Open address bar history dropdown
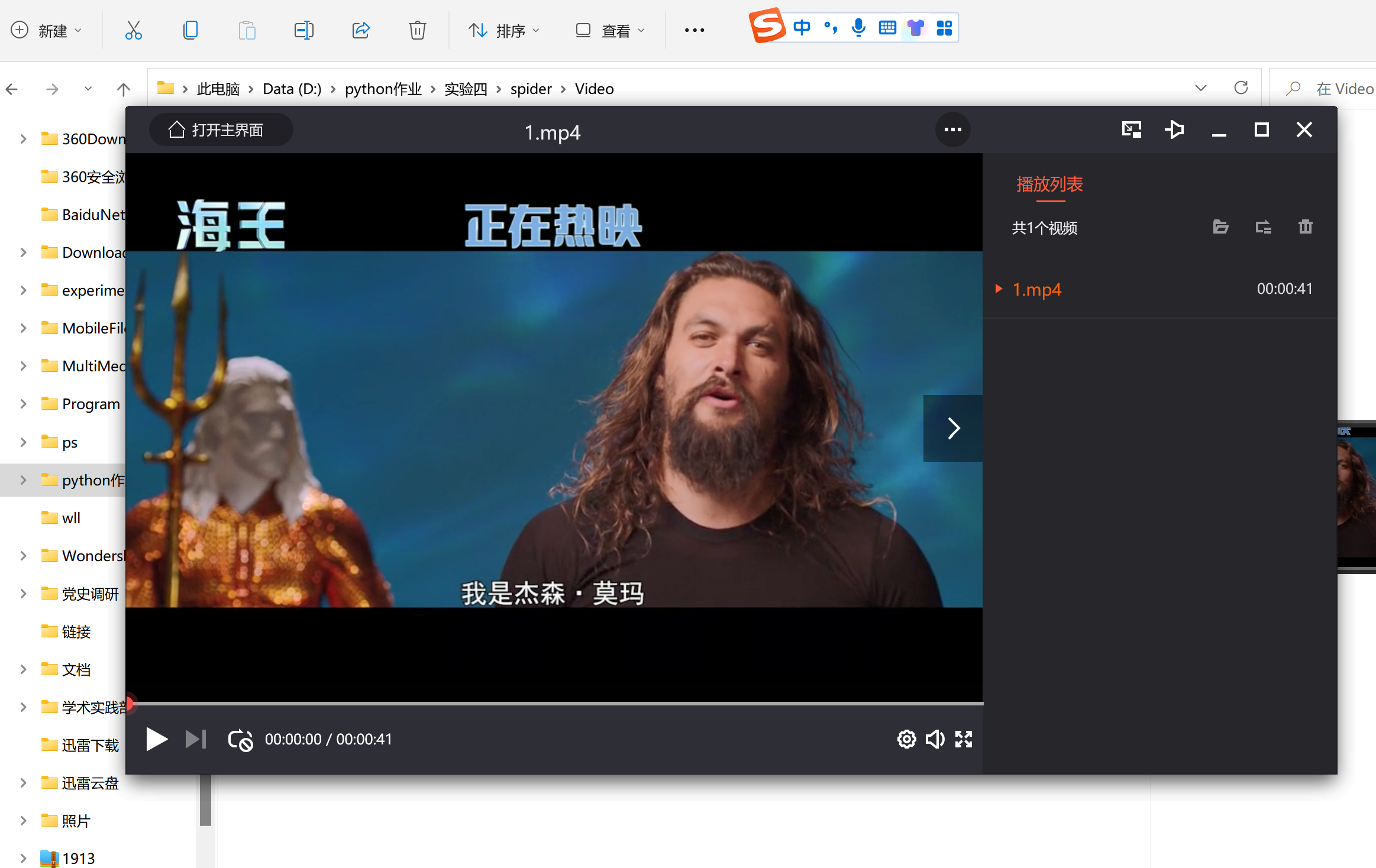1376x868 pixels. 1201,88
